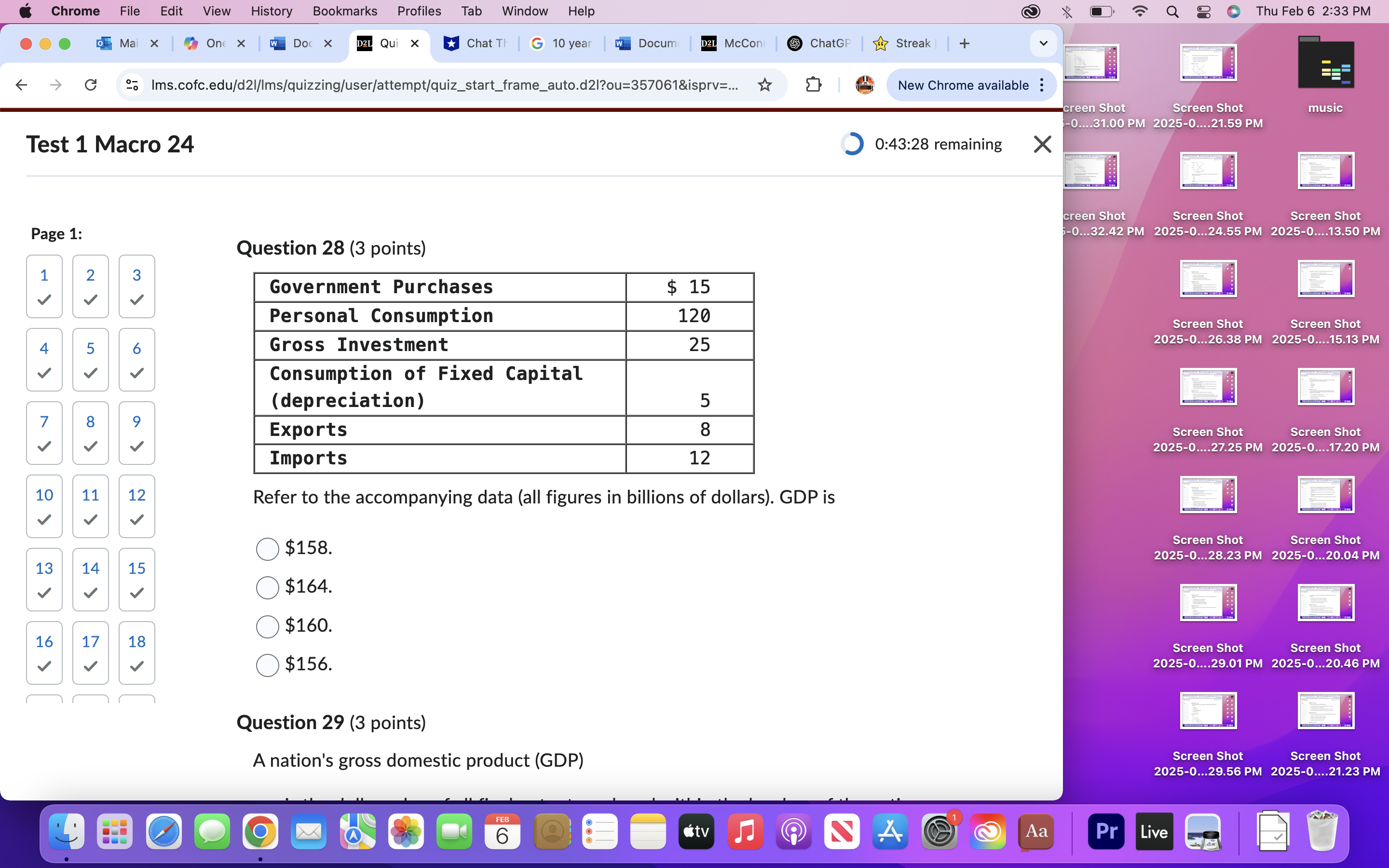Click the Chrome profile avatar

864,85
